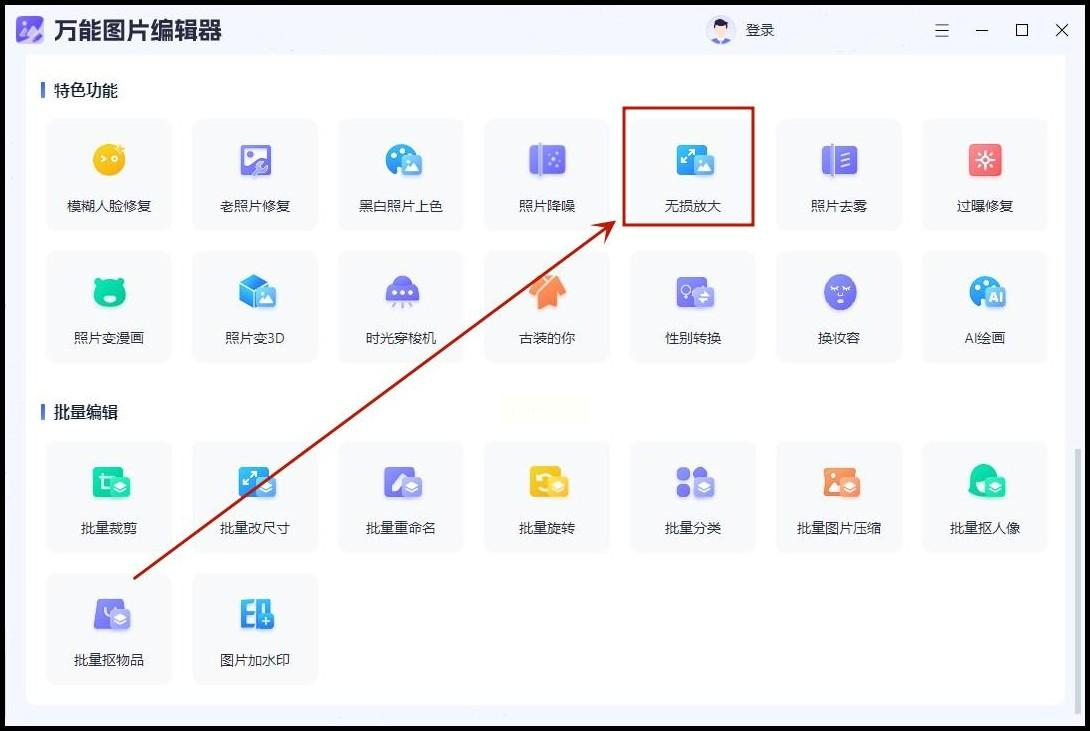
Task: Open 古装的你 costume tool
Action: [x=547, y=306]
